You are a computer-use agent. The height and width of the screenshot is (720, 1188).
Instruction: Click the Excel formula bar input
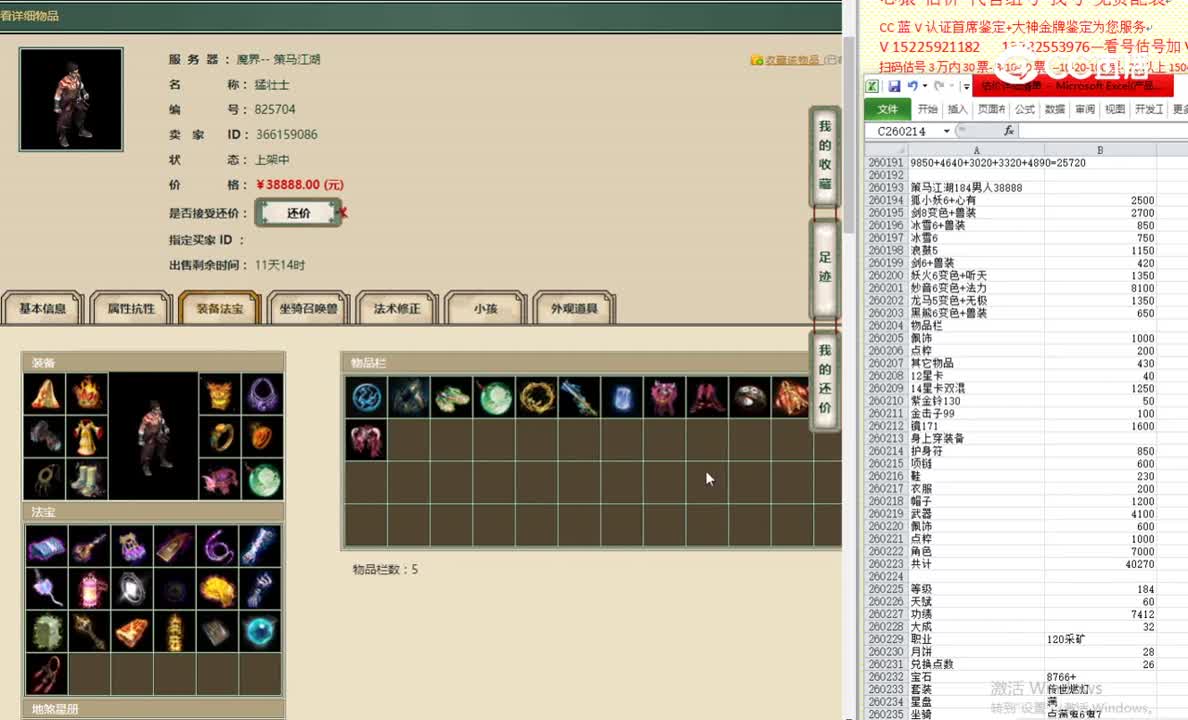[1103, 131]
